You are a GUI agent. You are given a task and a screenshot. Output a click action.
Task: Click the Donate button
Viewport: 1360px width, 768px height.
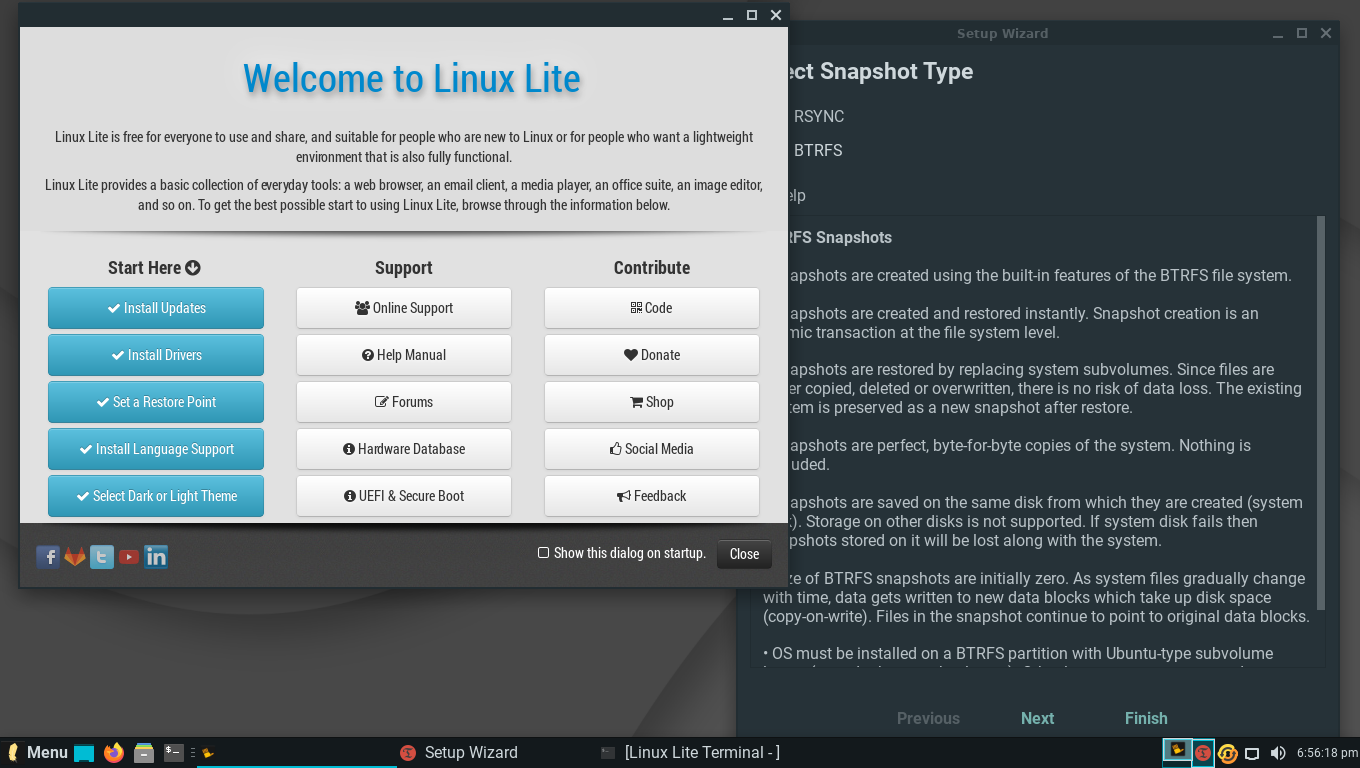point(652,355)
